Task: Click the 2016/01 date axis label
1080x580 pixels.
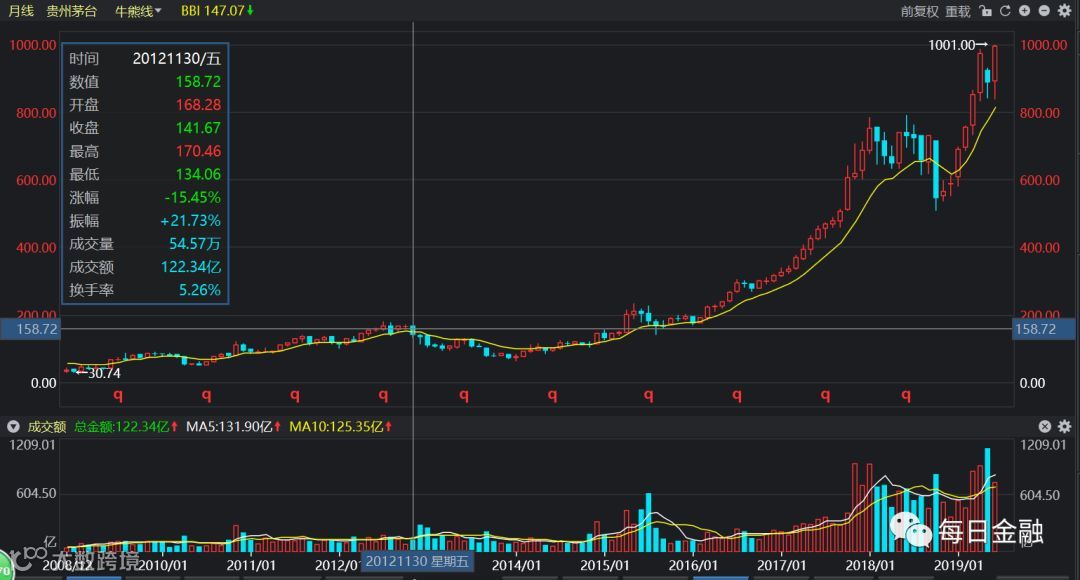Action: coord(693,566)
